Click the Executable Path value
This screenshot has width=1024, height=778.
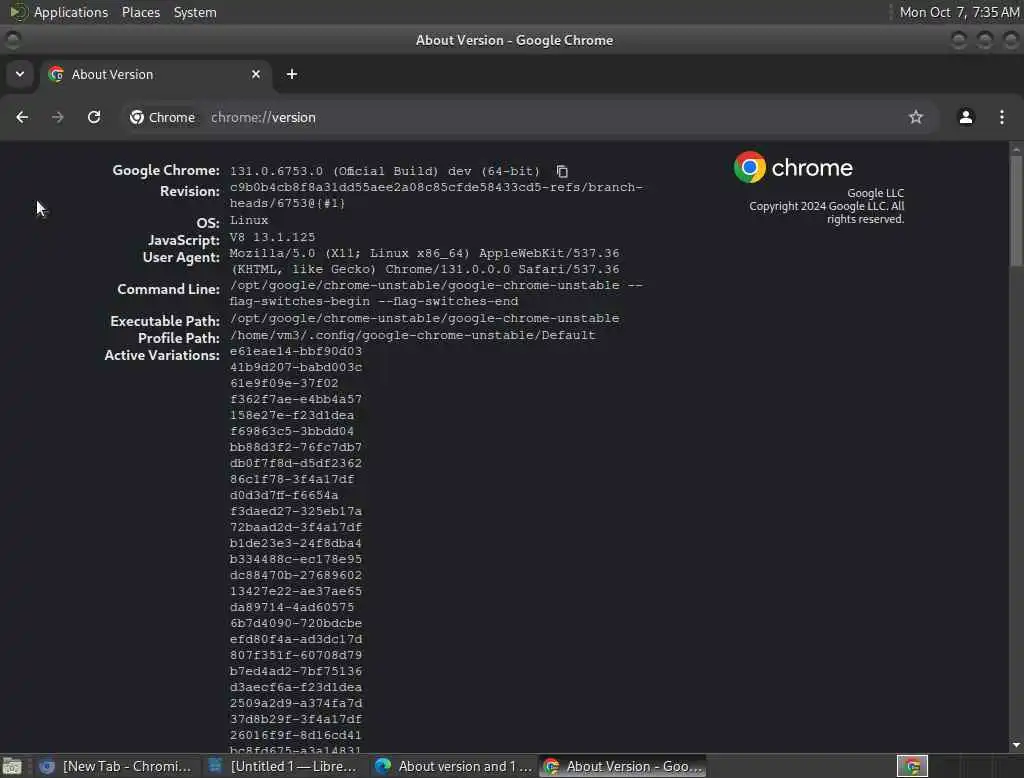(424, 318)
